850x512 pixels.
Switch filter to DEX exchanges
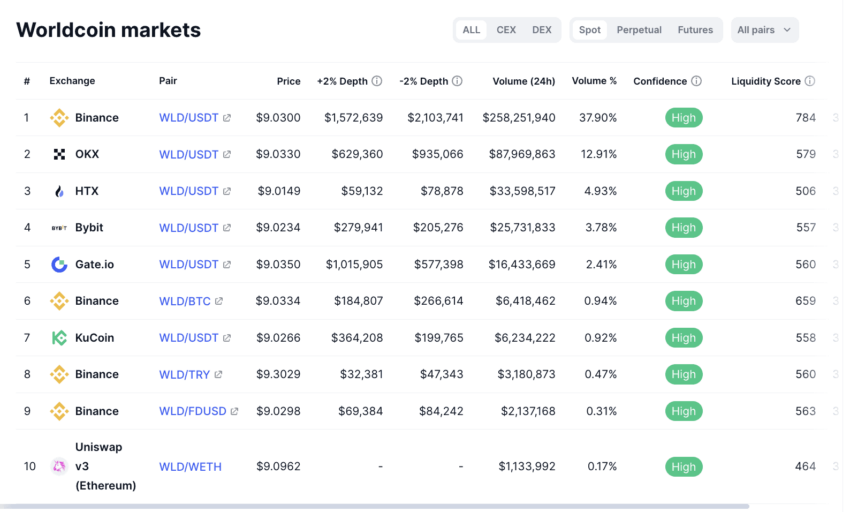coord(542,30)
